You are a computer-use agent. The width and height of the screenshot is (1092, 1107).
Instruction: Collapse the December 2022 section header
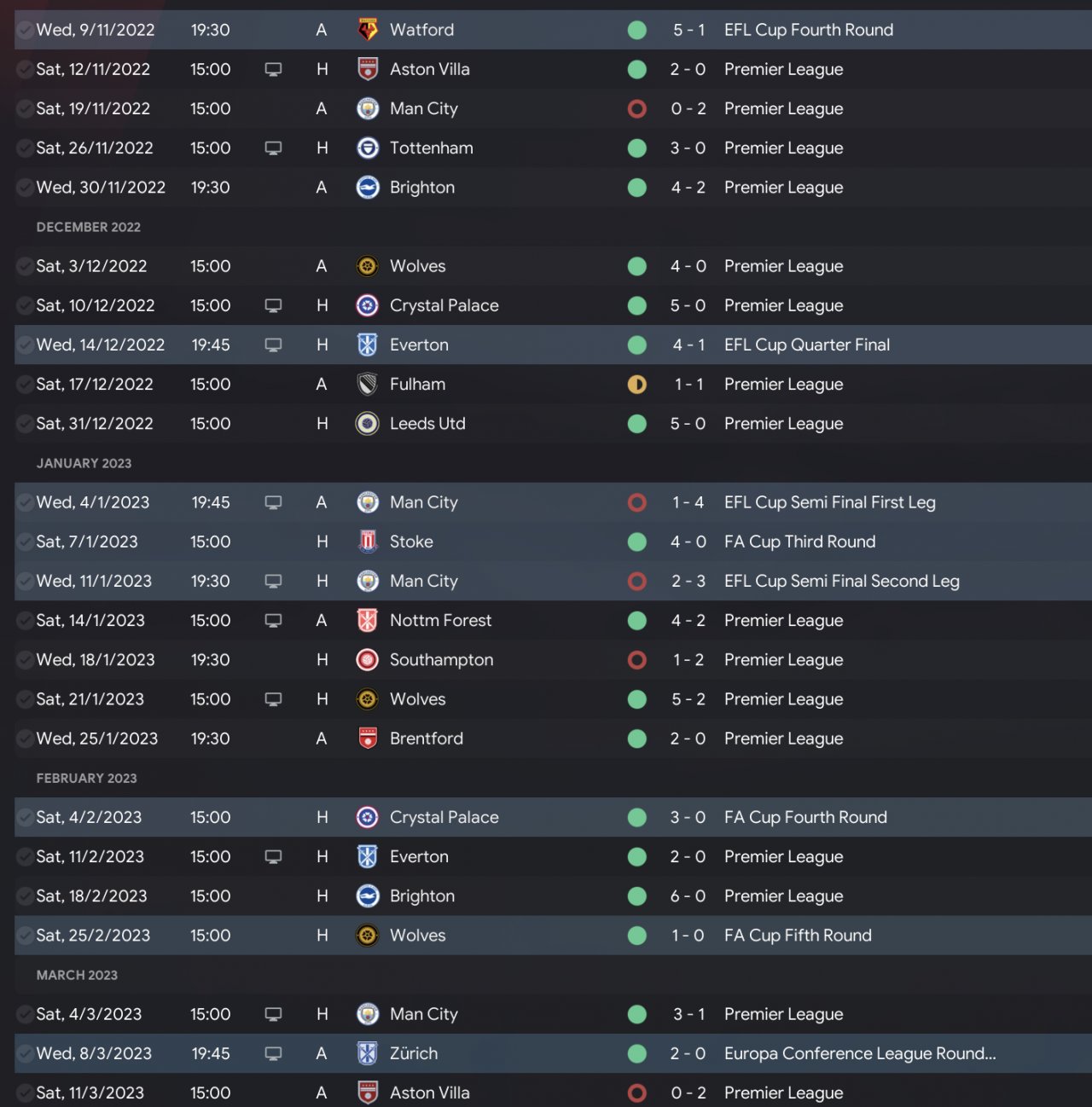pos(89,227)
